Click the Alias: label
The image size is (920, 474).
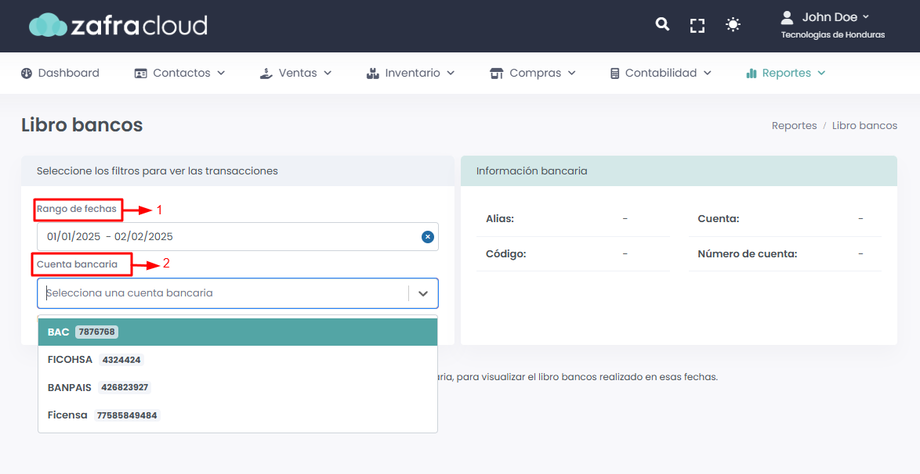coord(500,219)
